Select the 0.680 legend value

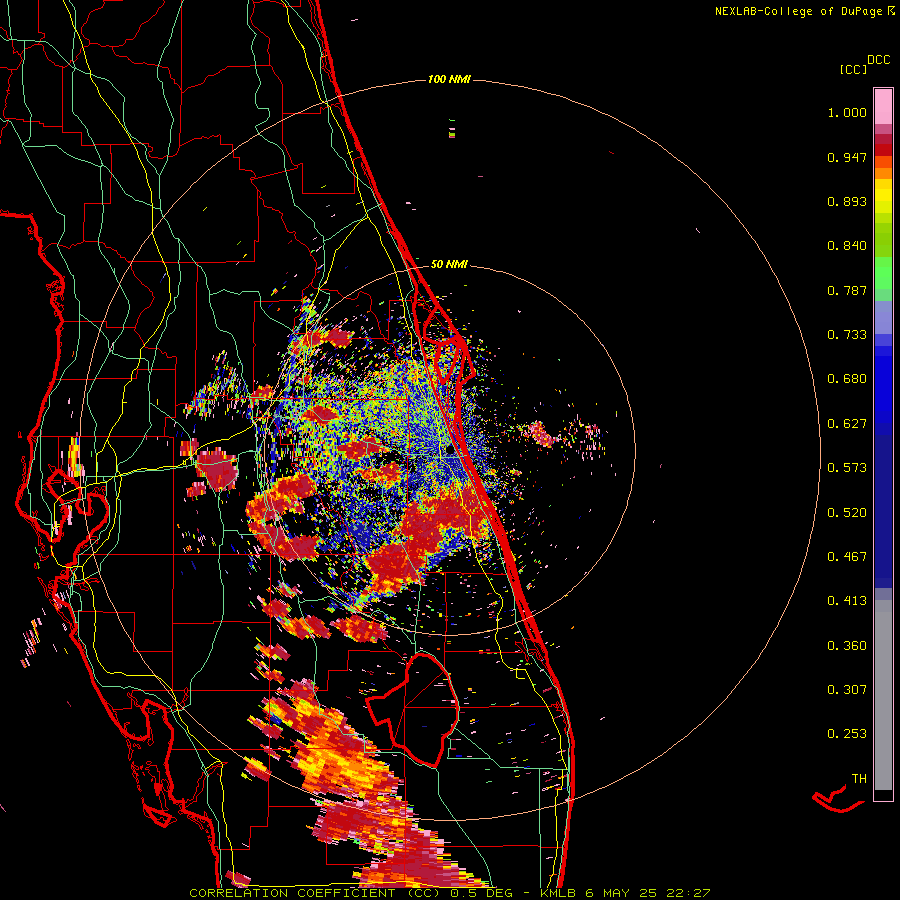[847, 379]
